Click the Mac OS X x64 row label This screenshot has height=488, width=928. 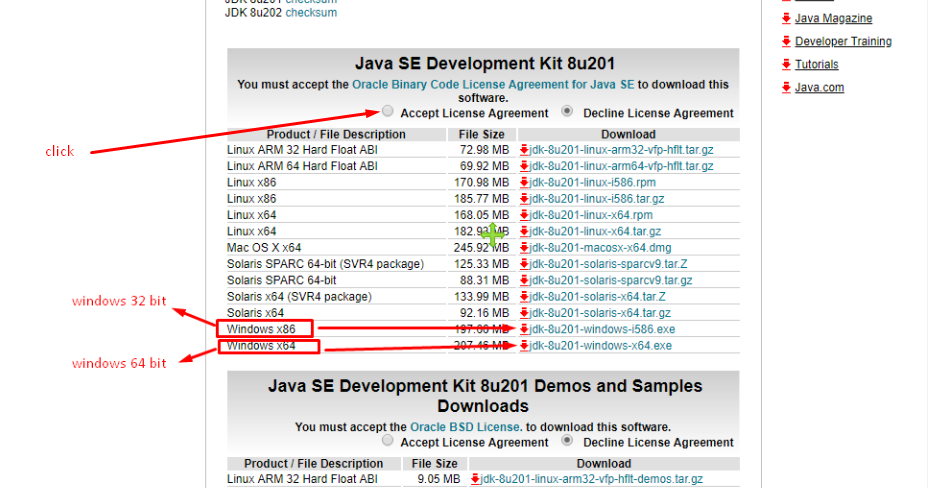[264, 248]
